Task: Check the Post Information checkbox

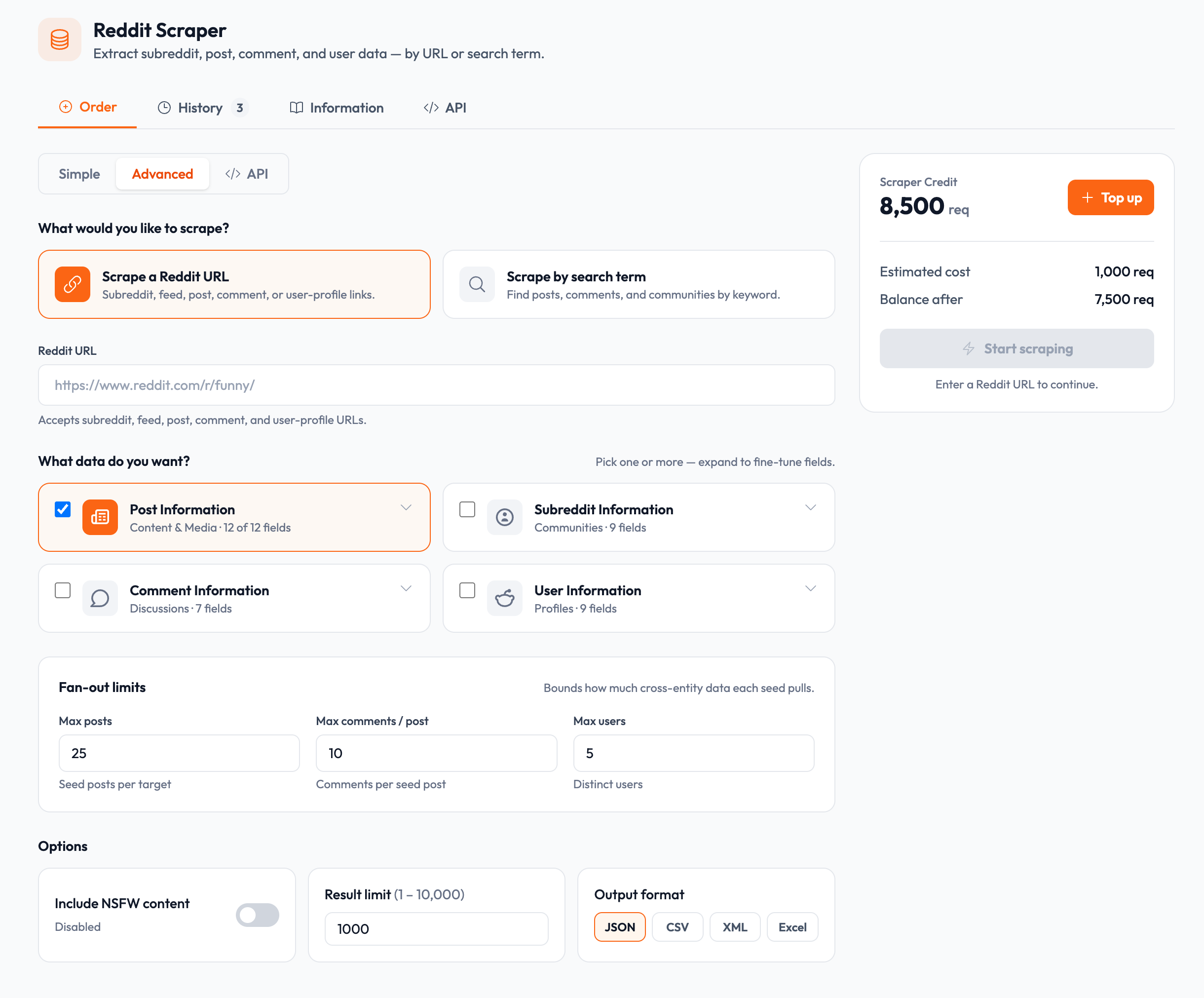Action: coord(63,509)
